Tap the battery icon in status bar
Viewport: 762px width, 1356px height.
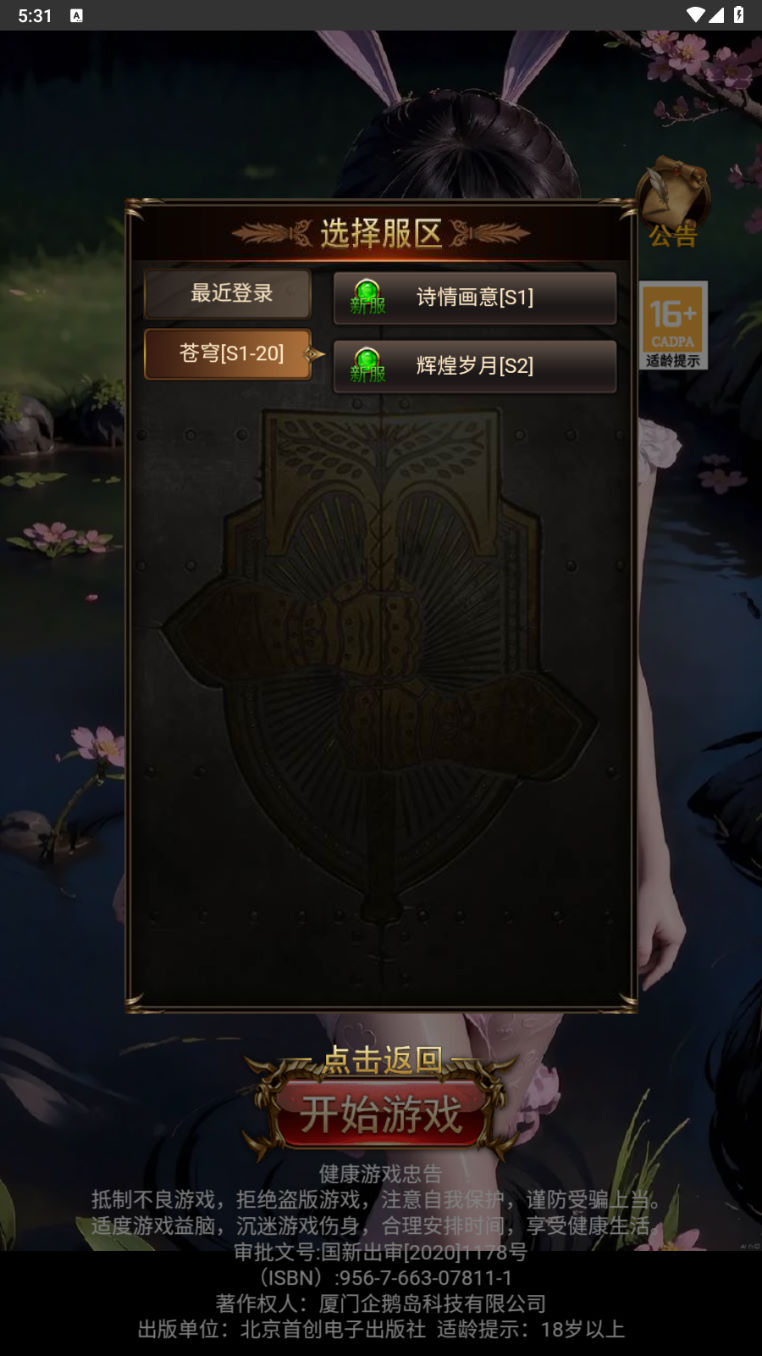click(739, 15)
